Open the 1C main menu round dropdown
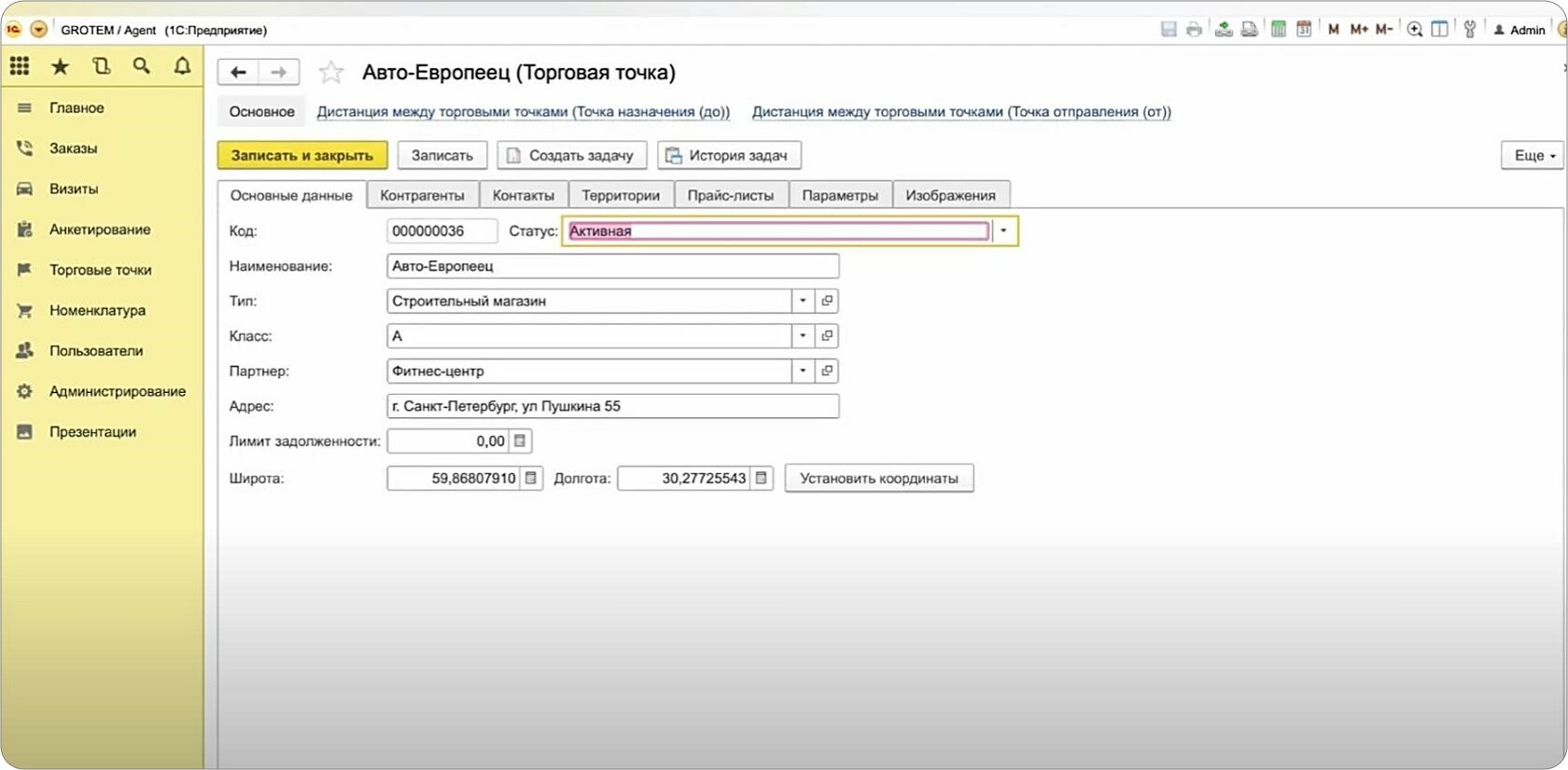1568x770 pixels. point(38,29)
